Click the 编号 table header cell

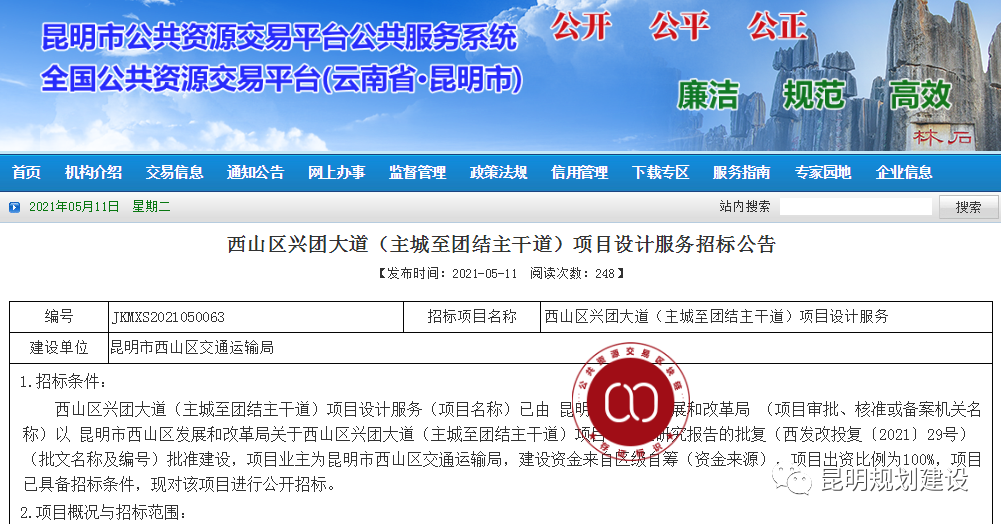pos(59,317)
